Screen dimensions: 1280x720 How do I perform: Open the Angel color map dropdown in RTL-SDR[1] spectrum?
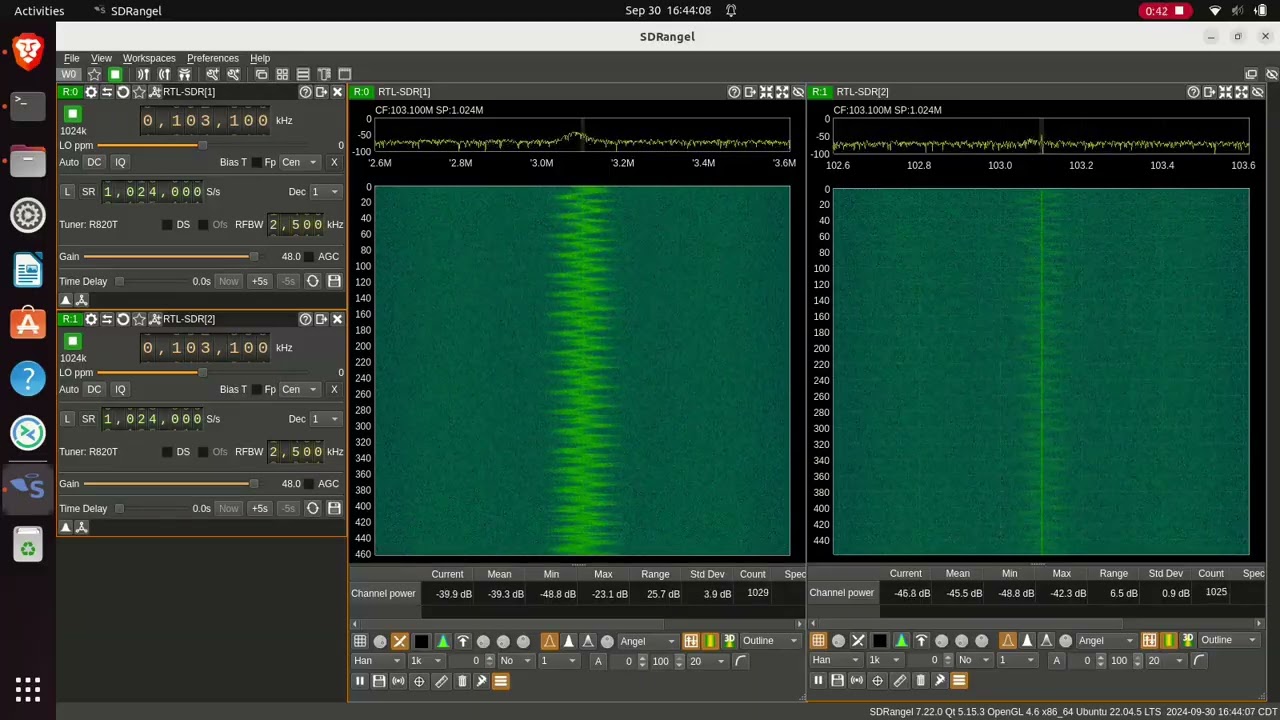coord(648,641)
